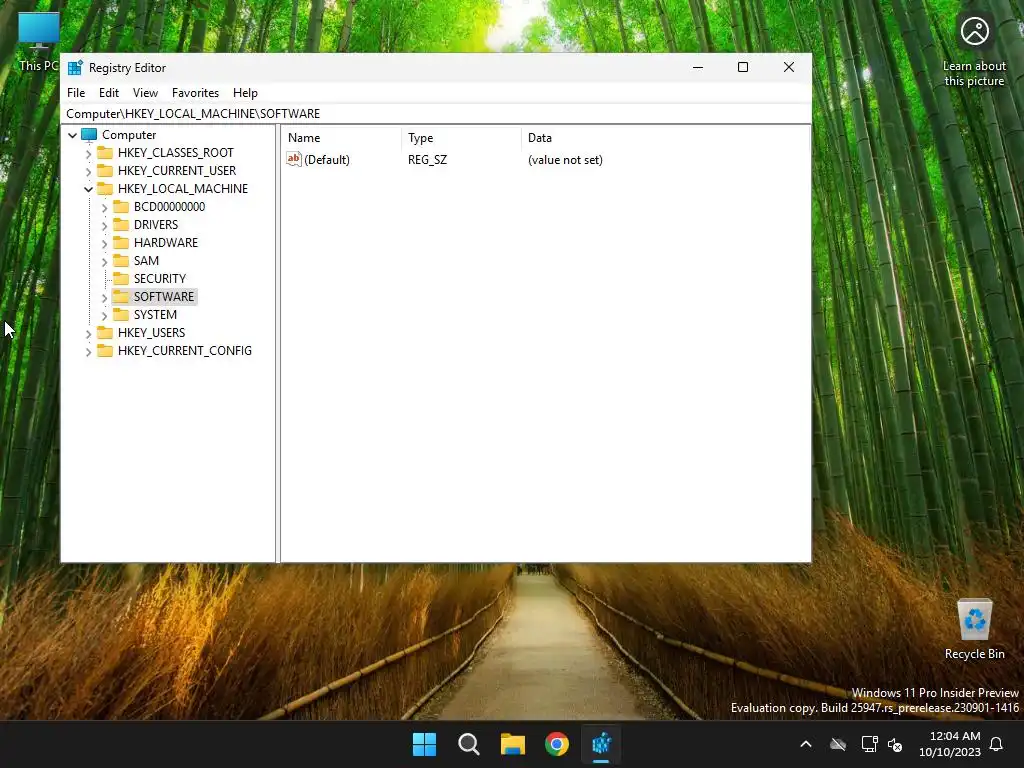Open the This PC desktop icon
Viewport: 1024px width, 768px height.
38,41
